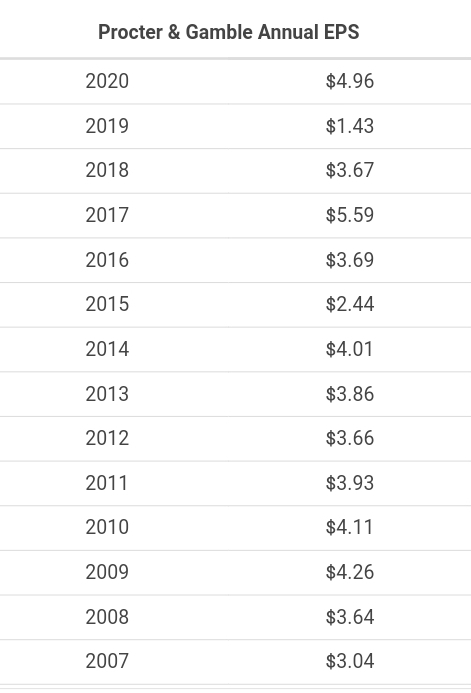Click the $3.86 EPS value
This screenshot has width=471, height=693.
coord(349,394)
